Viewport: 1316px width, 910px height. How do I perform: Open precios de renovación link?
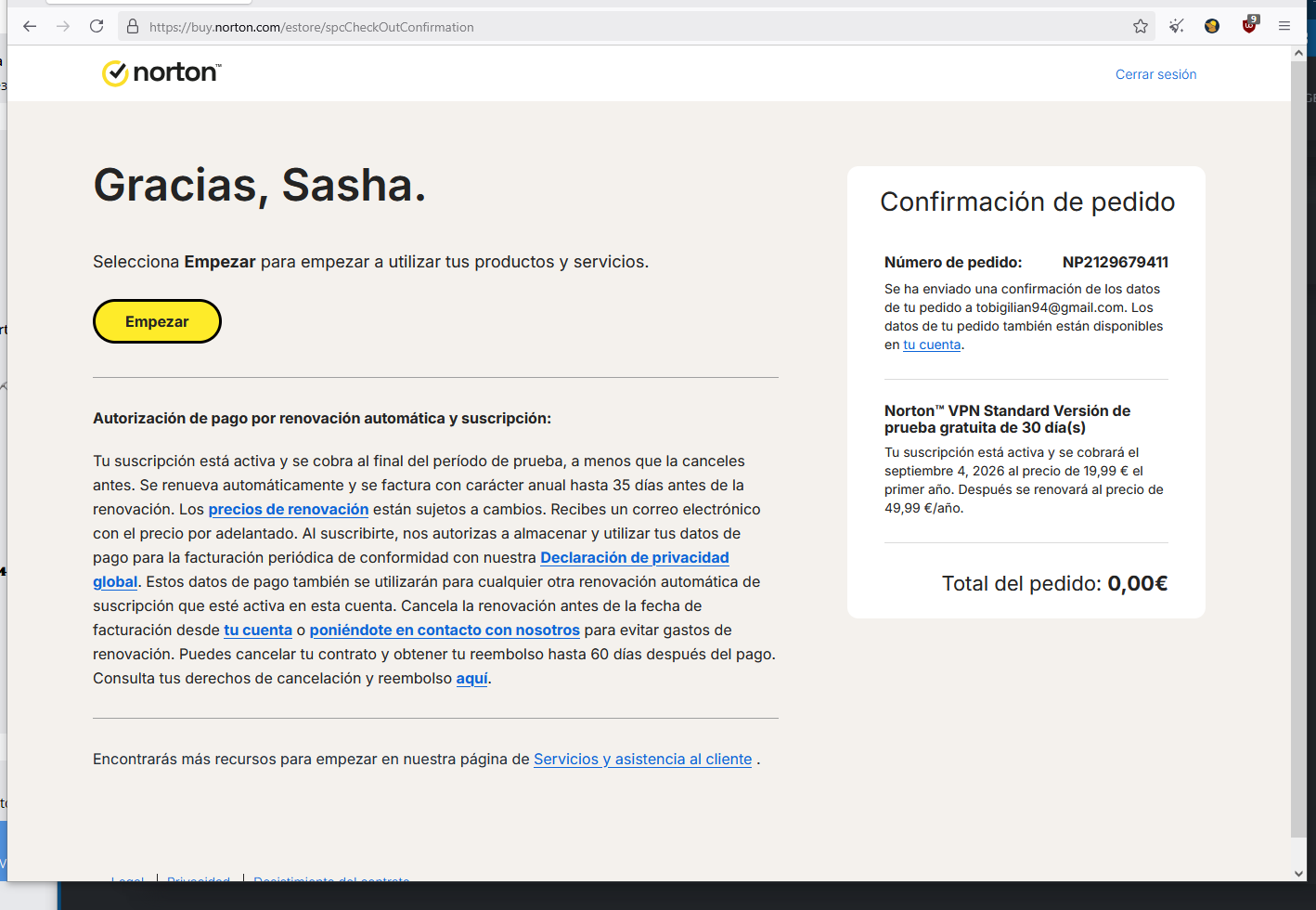pos(289,509)
